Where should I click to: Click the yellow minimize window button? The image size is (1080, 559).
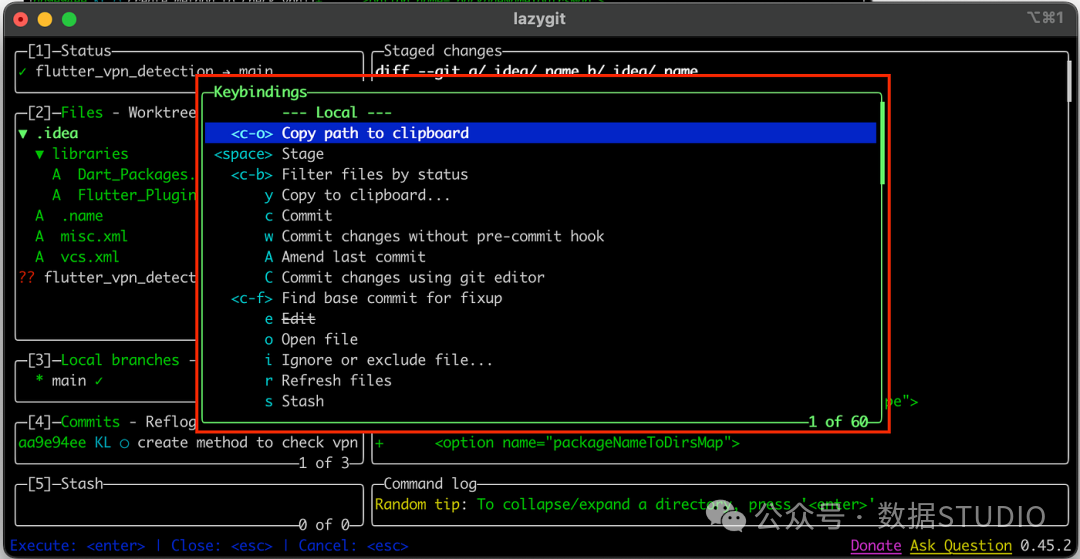coord(45,19)
